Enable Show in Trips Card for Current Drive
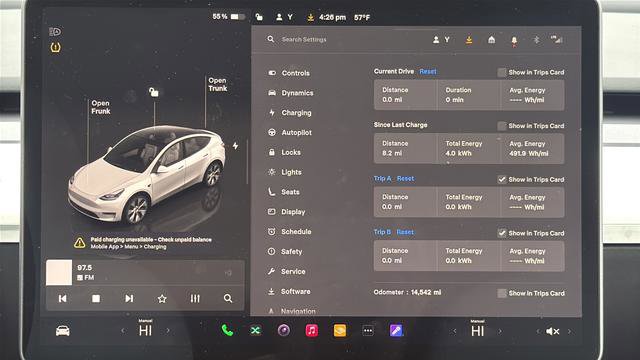This screenshot has height=360, width=640. tap(502, 73)
